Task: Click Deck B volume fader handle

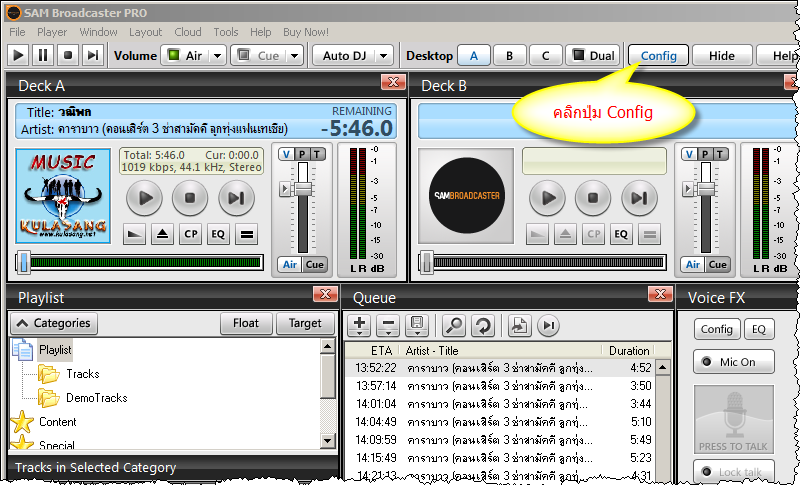Action: pos(706,189)
